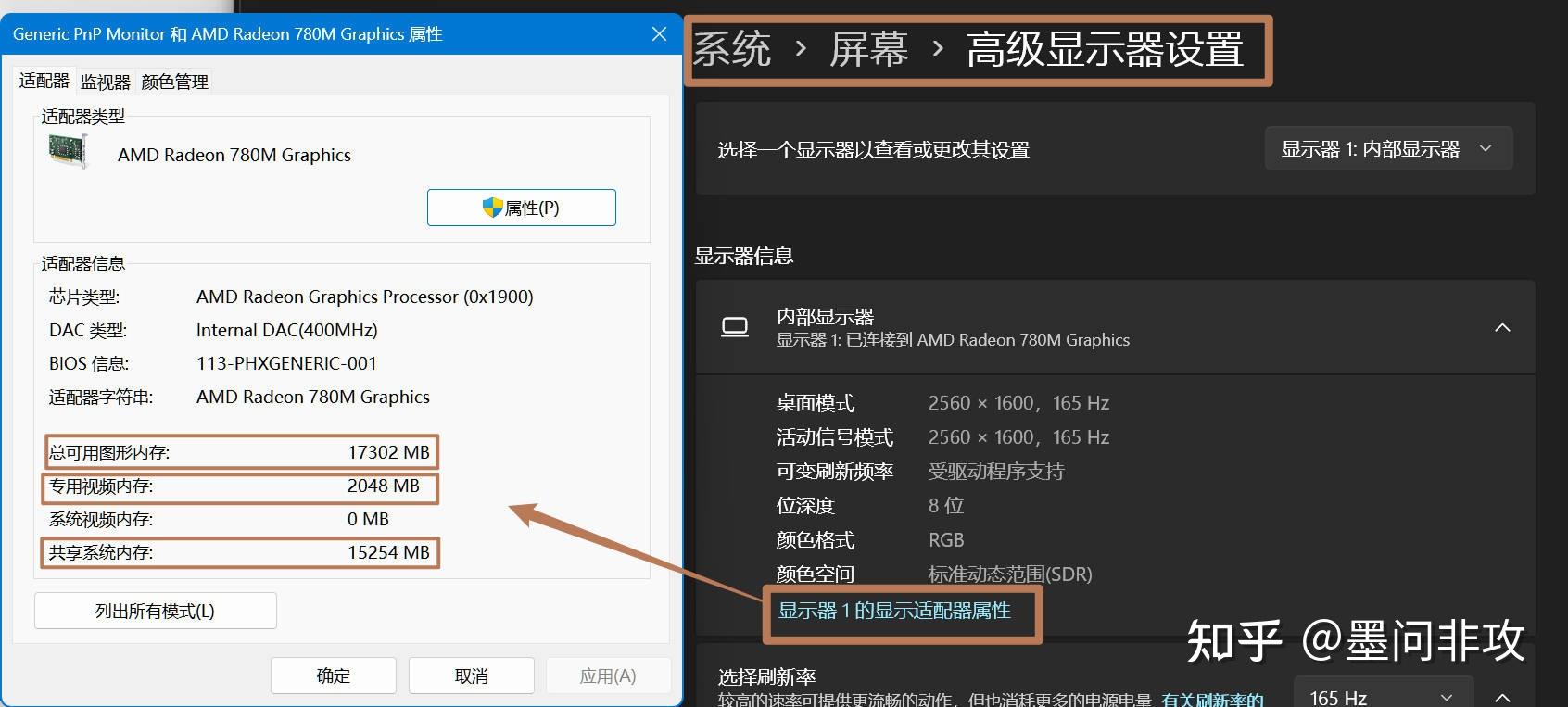Select the 17302 MB total graphics memory value
The width and height of the screenshot is (1568, 707).
[388, 452]
